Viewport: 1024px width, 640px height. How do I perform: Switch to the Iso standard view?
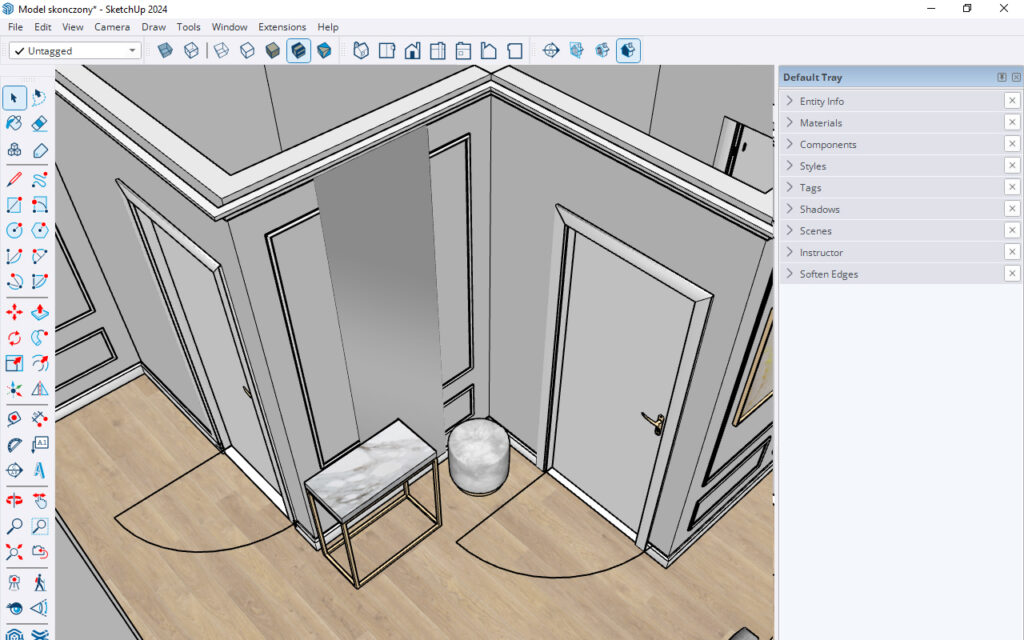(x=361, y=50)
